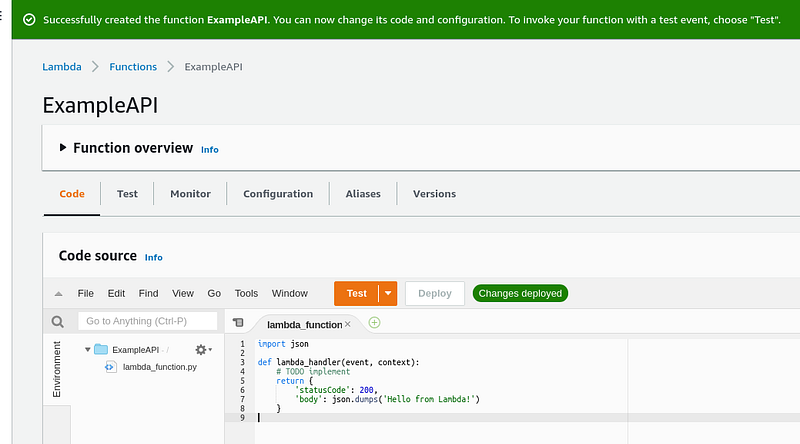Switch to the Code tab

tap(72, 194)
